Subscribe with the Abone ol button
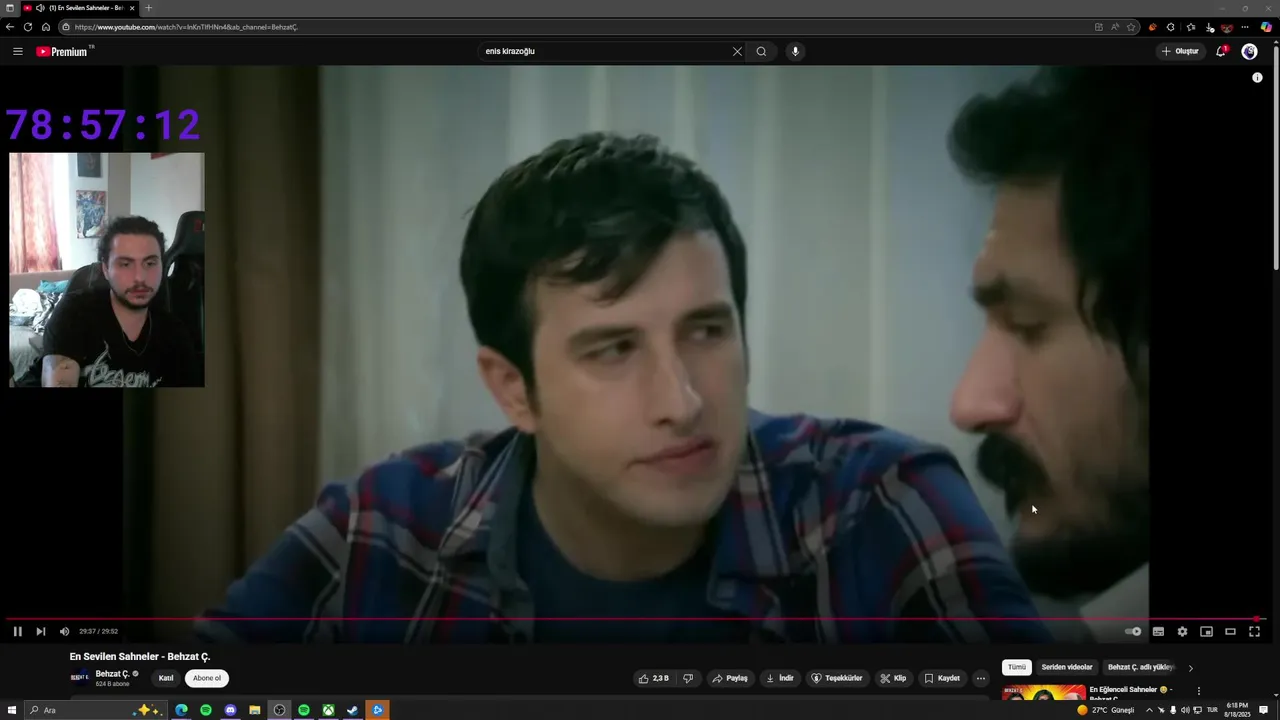 click(207, 678)
